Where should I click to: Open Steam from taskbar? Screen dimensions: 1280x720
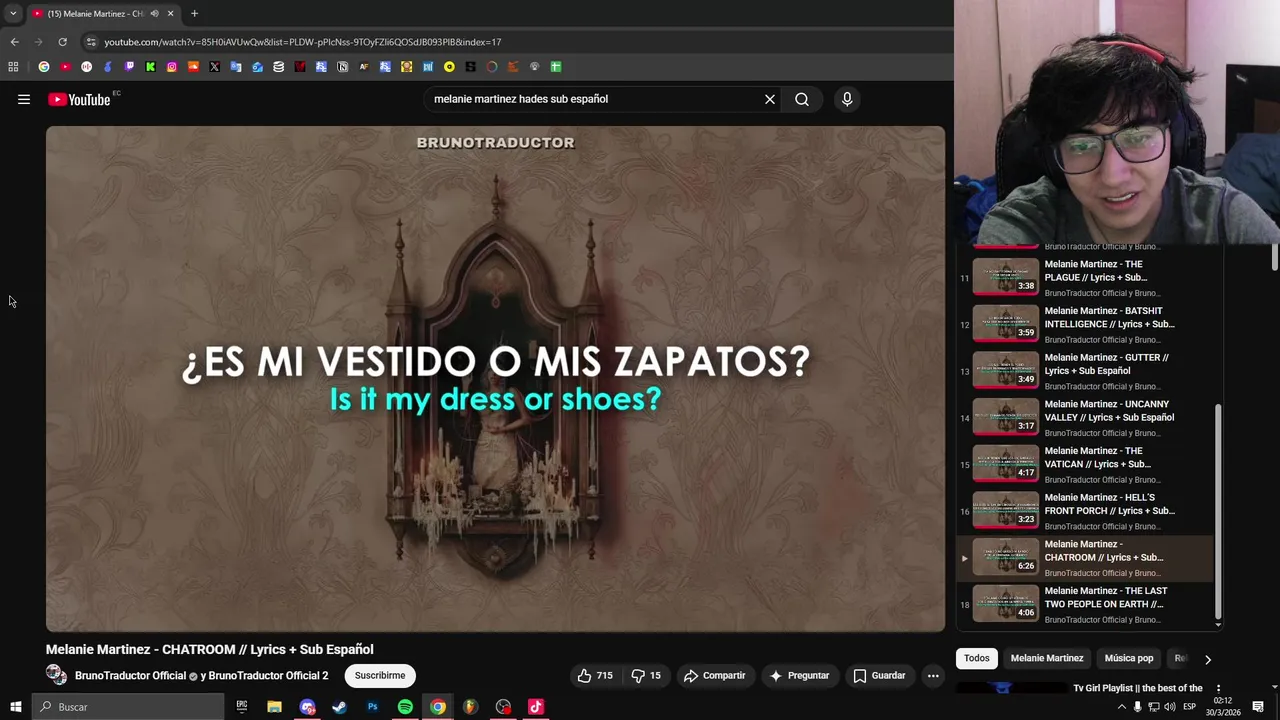340,707
